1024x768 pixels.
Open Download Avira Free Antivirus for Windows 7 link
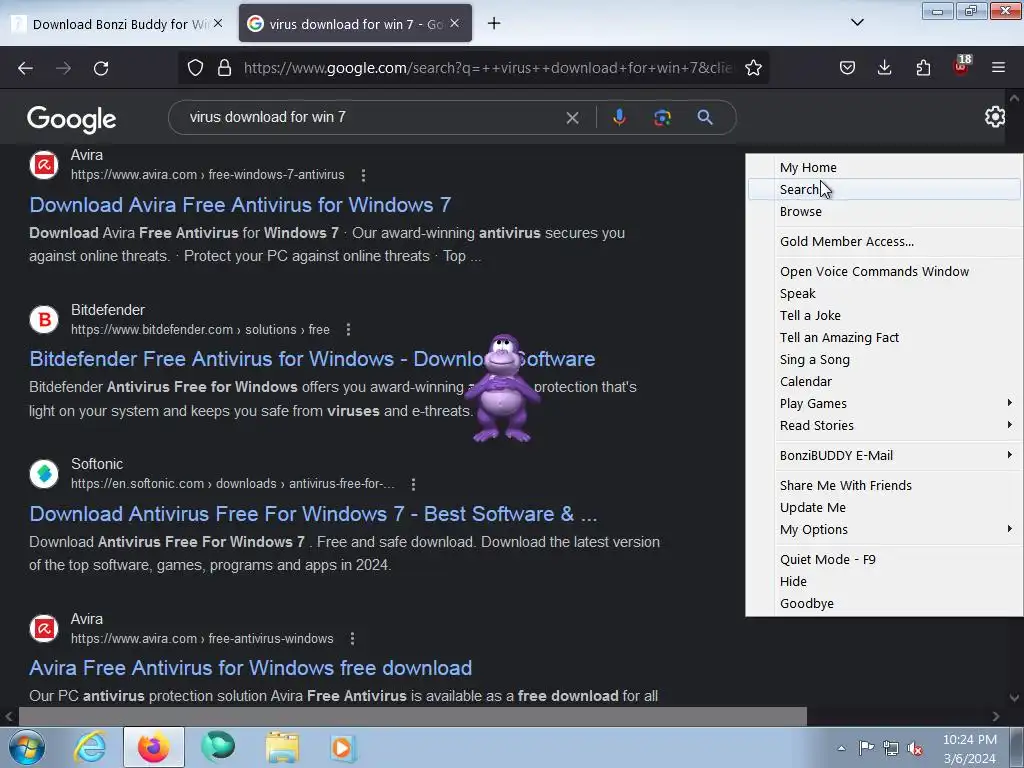[240, 205]
